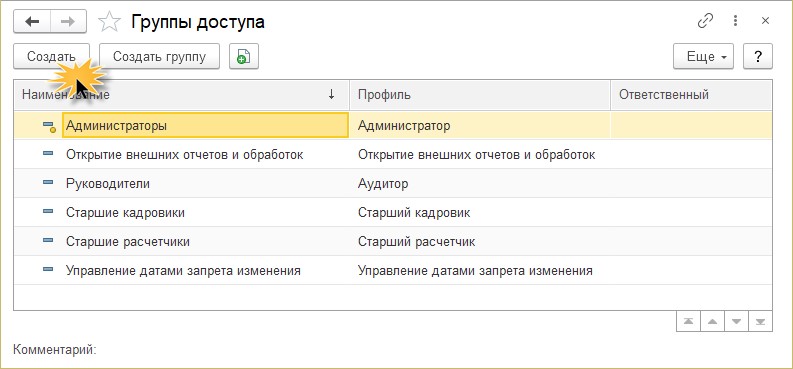Add this page to favorites star
793x369 pixels.
109,22
